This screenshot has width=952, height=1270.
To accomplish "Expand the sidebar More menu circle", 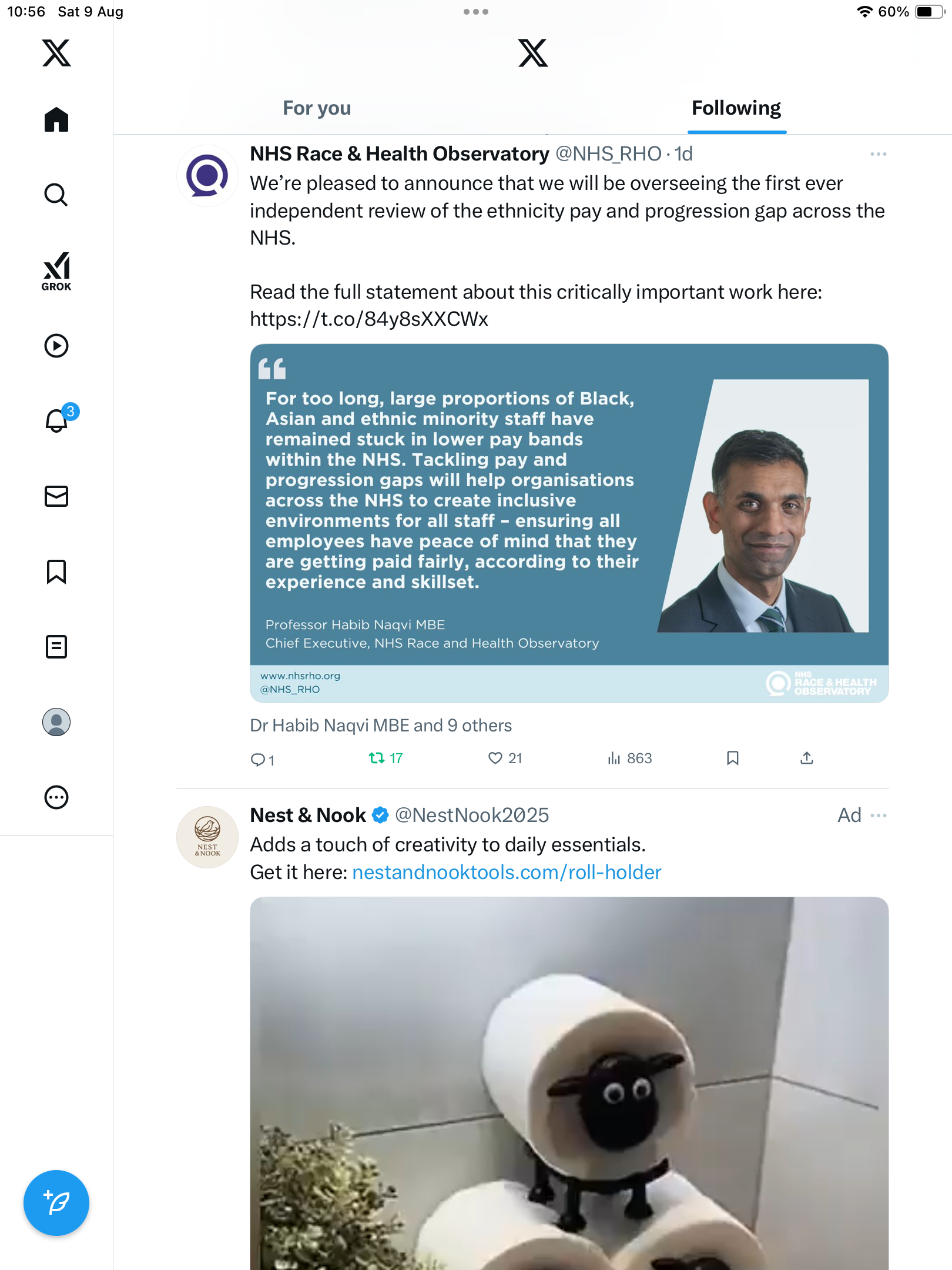I will coord(56,797).
